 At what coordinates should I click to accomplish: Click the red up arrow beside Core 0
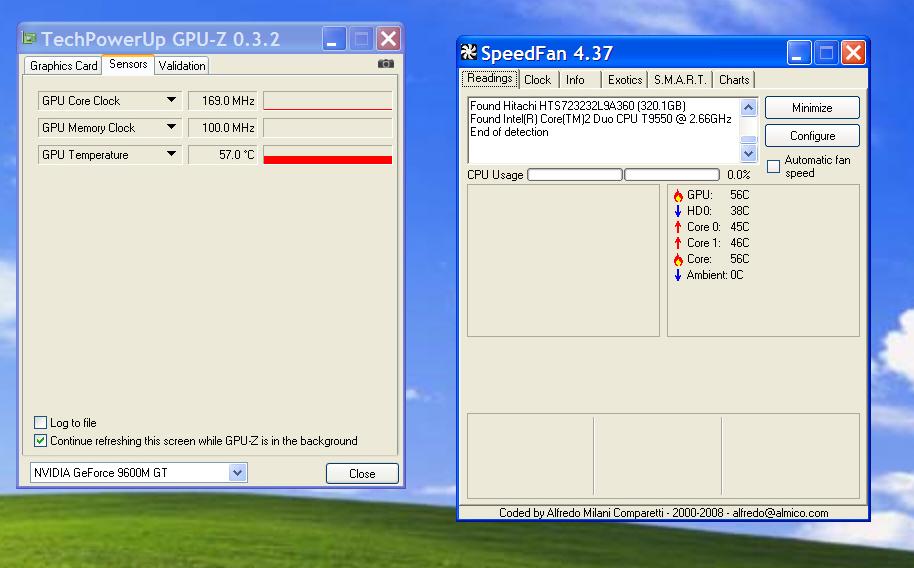[x=678, y=227]
